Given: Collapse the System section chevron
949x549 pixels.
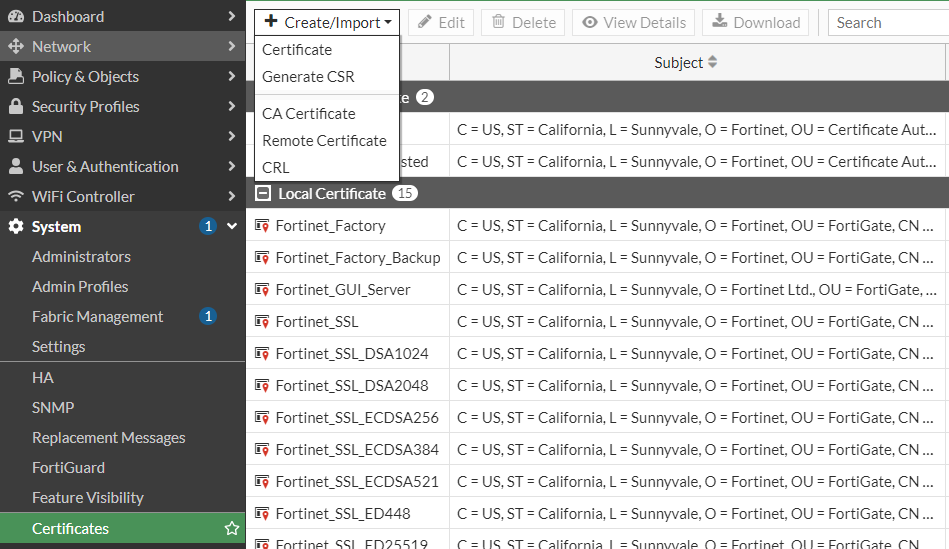Looking at the screenshot, I should coord(232,226).
